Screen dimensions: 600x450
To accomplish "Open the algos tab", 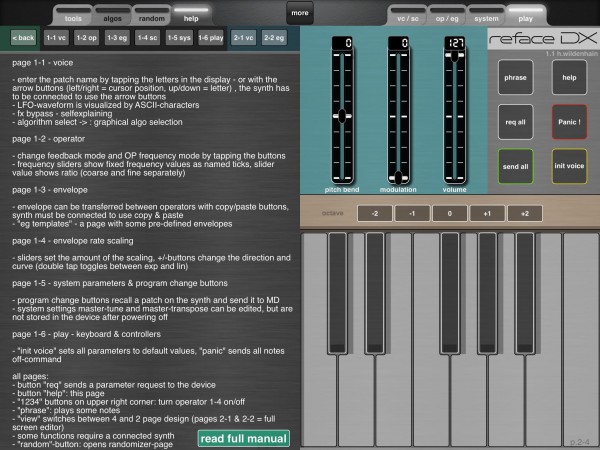I will pos(112,15).
